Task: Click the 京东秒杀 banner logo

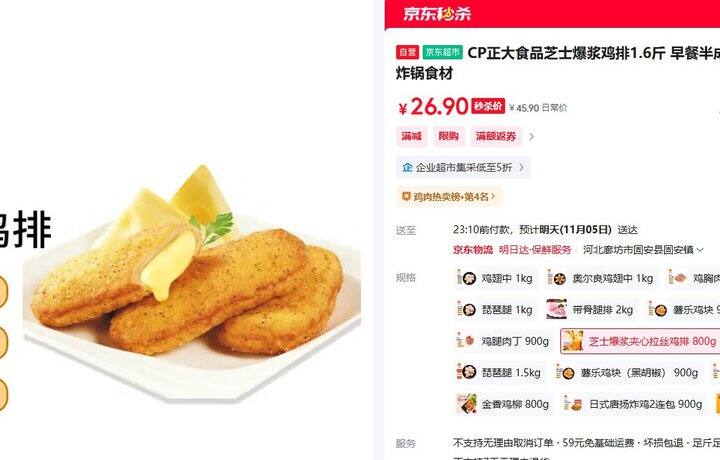Action: pos(437,14)
